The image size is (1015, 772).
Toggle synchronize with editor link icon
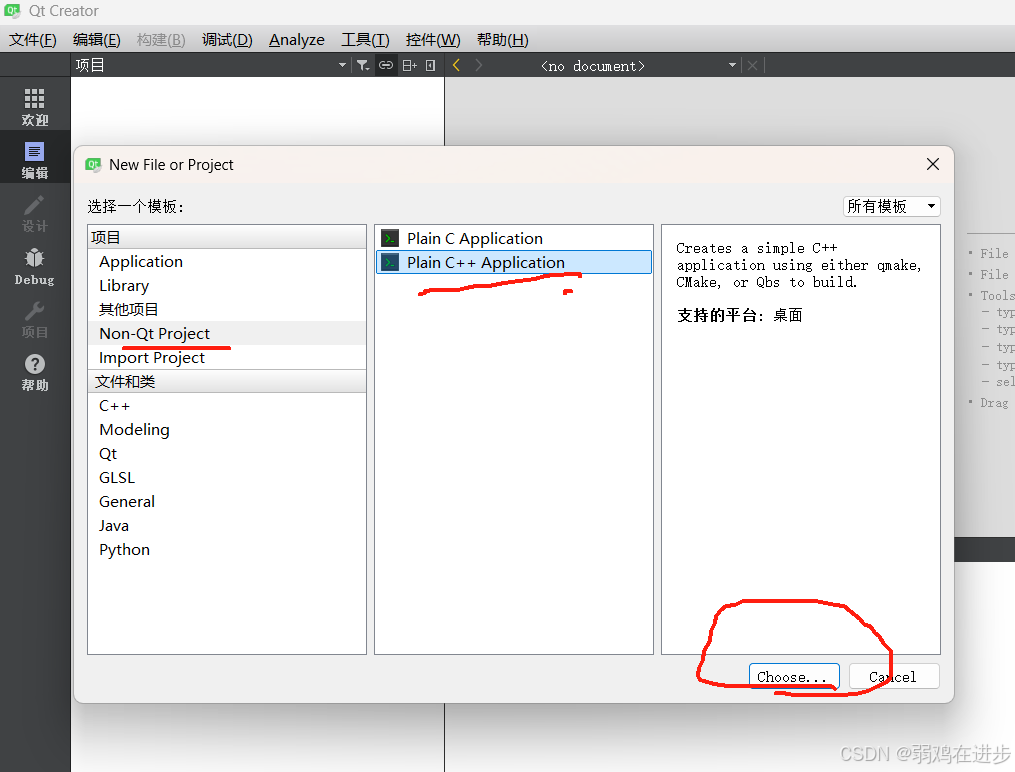click(386, 65)
